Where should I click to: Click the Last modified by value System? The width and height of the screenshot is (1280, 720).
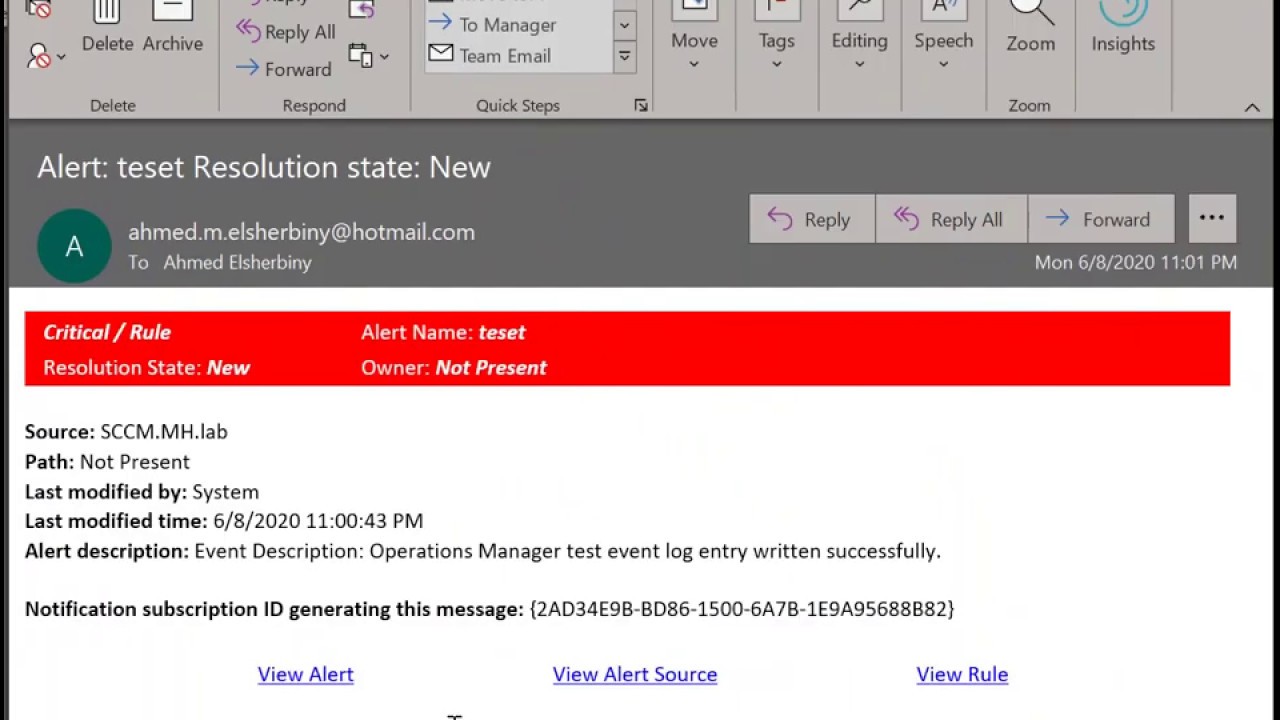click(x=225, y=491)
